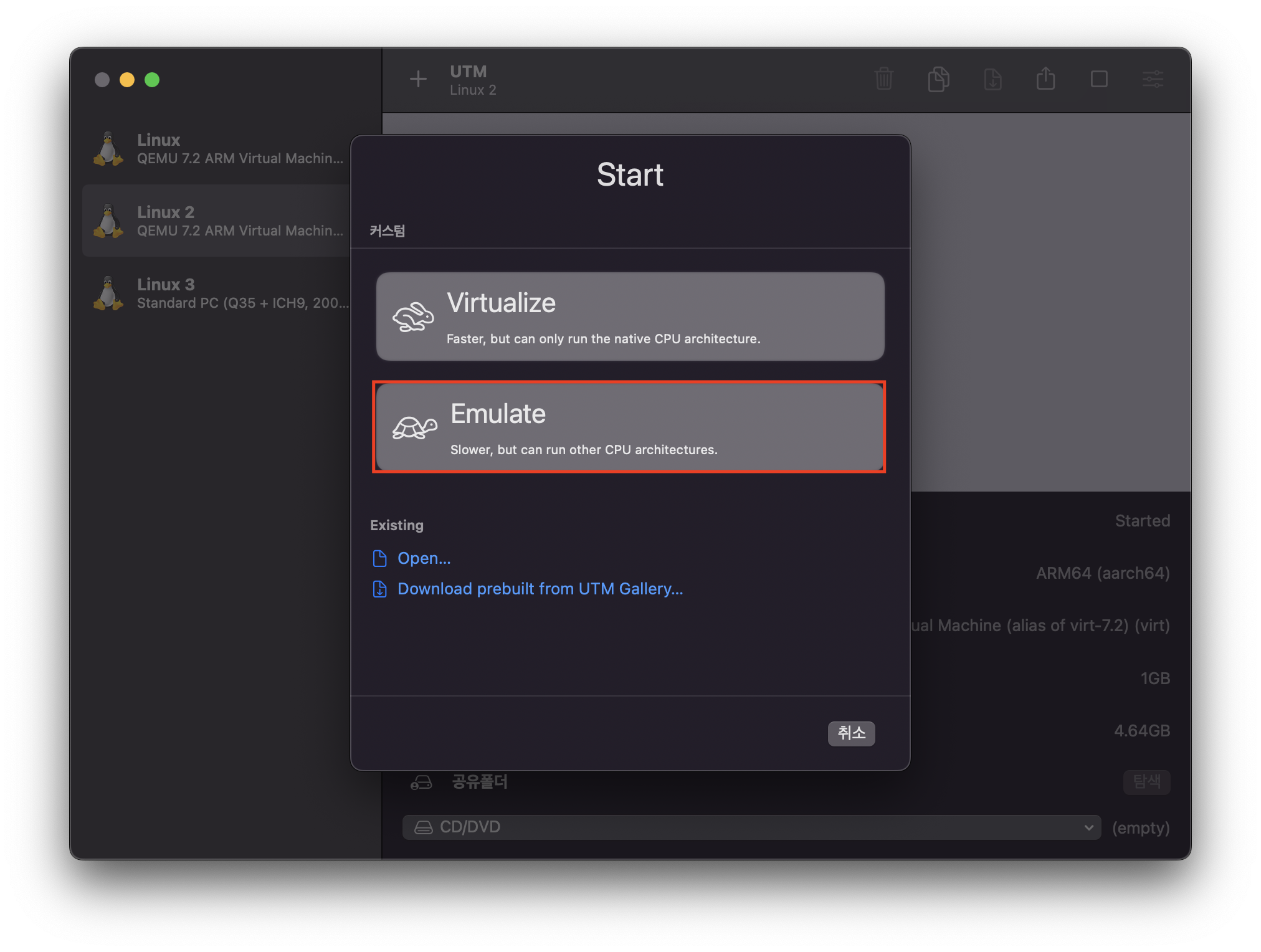Click the stop square toolbar icon
1261x952 pixels.
tap(1099, 79)
